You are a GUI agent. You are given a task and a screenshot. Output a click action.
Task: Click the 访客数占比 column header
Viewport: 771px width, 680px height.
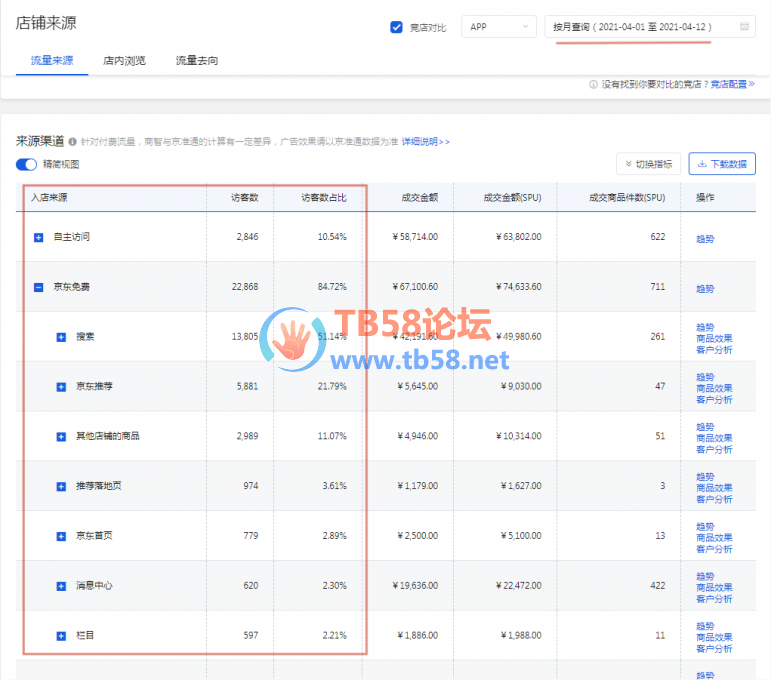(324, 198)
